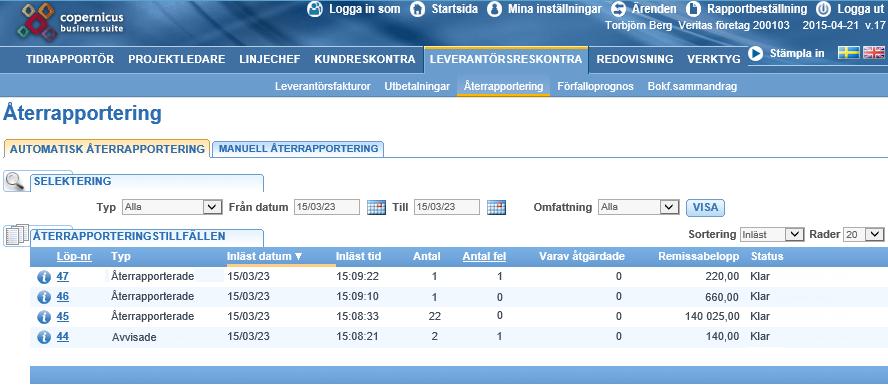888x387 pixels.
Task: Show info for row 45
Action: 44,317
